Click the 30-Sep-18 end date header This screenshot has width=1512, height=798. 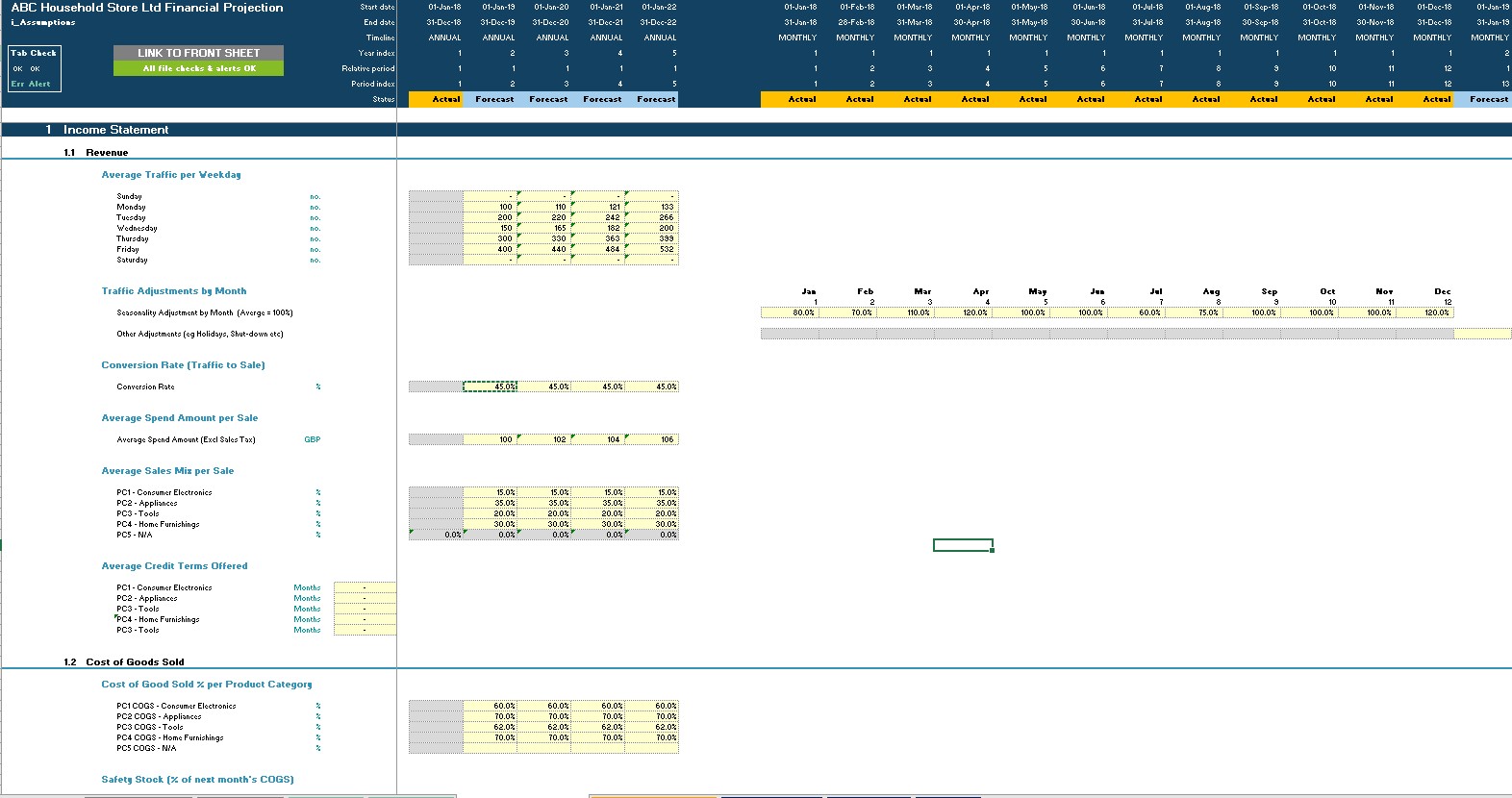(x=1260, y=22)
